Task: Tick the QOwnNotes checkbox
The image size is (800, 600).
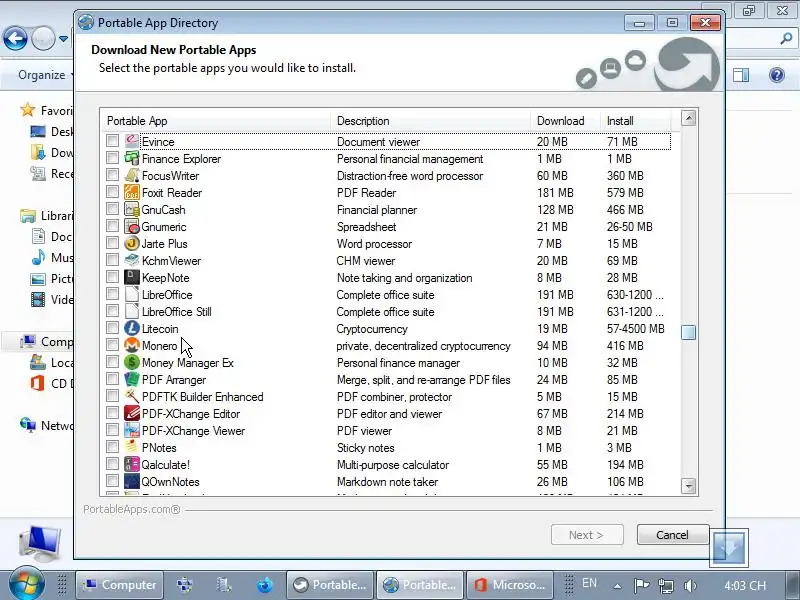Action: [112, 481]
